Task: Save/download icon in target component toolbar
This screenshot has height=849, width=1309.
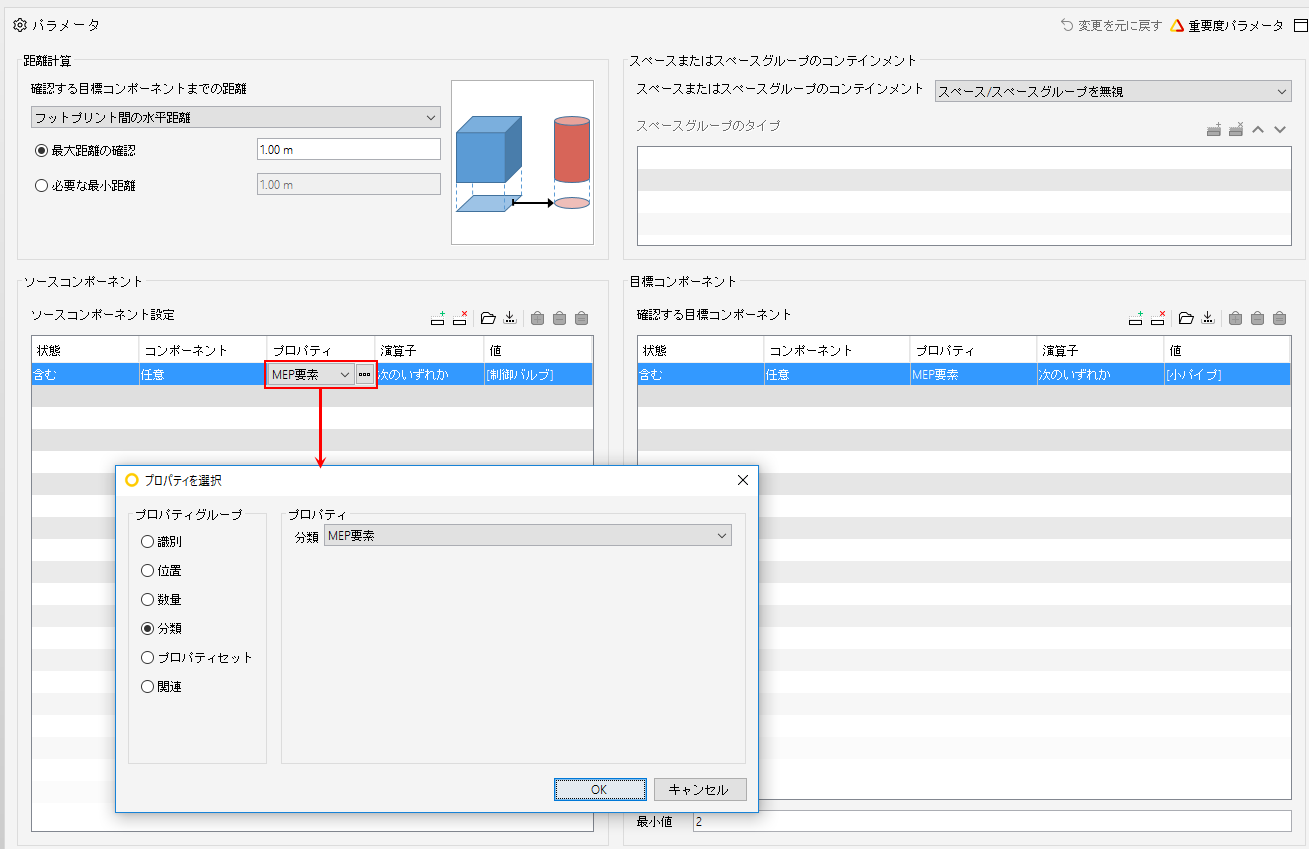Action: [1208, 319]
